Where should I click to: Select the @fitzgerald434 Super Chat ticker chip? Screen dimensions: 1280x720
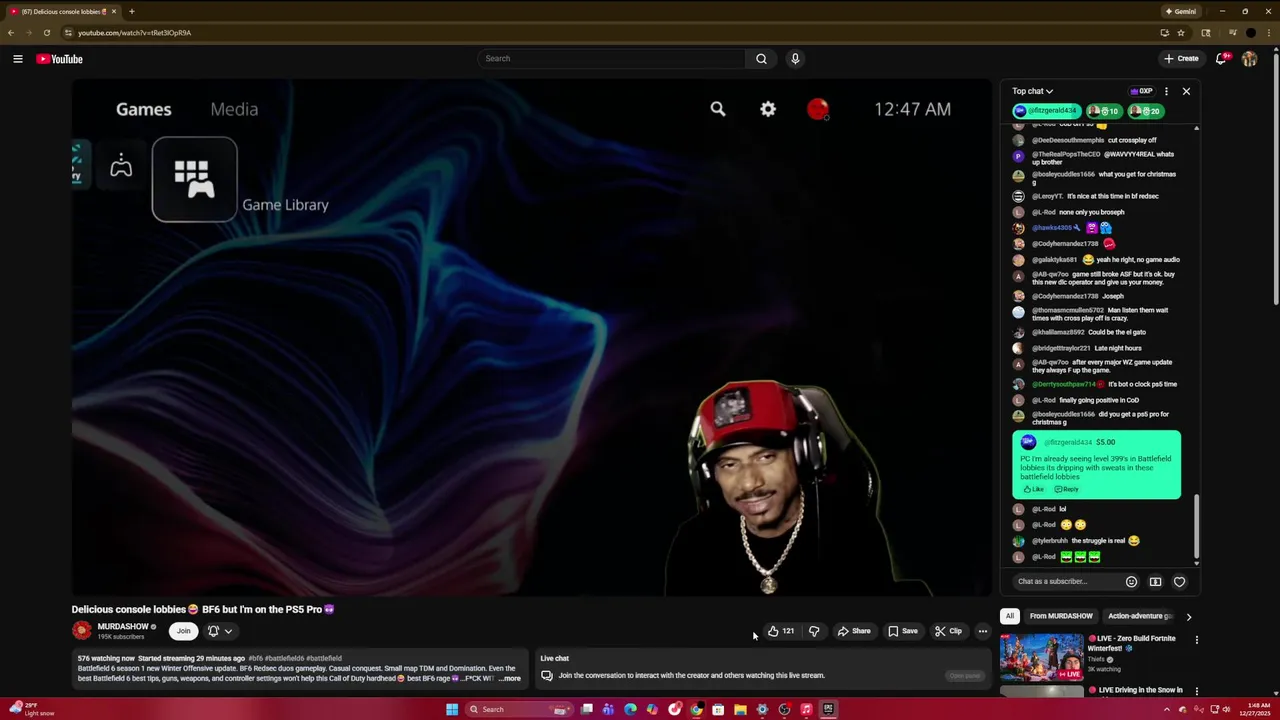1046,111
